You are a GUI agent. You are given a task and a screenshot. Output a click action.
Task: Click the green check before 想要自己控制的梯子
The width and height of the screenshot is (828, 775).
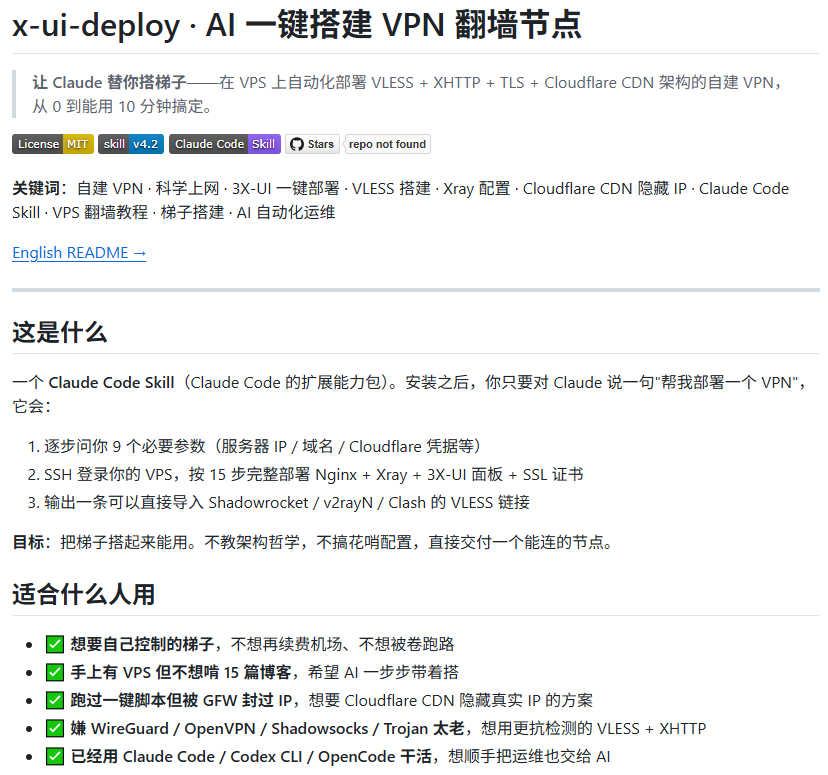(55, 644)
